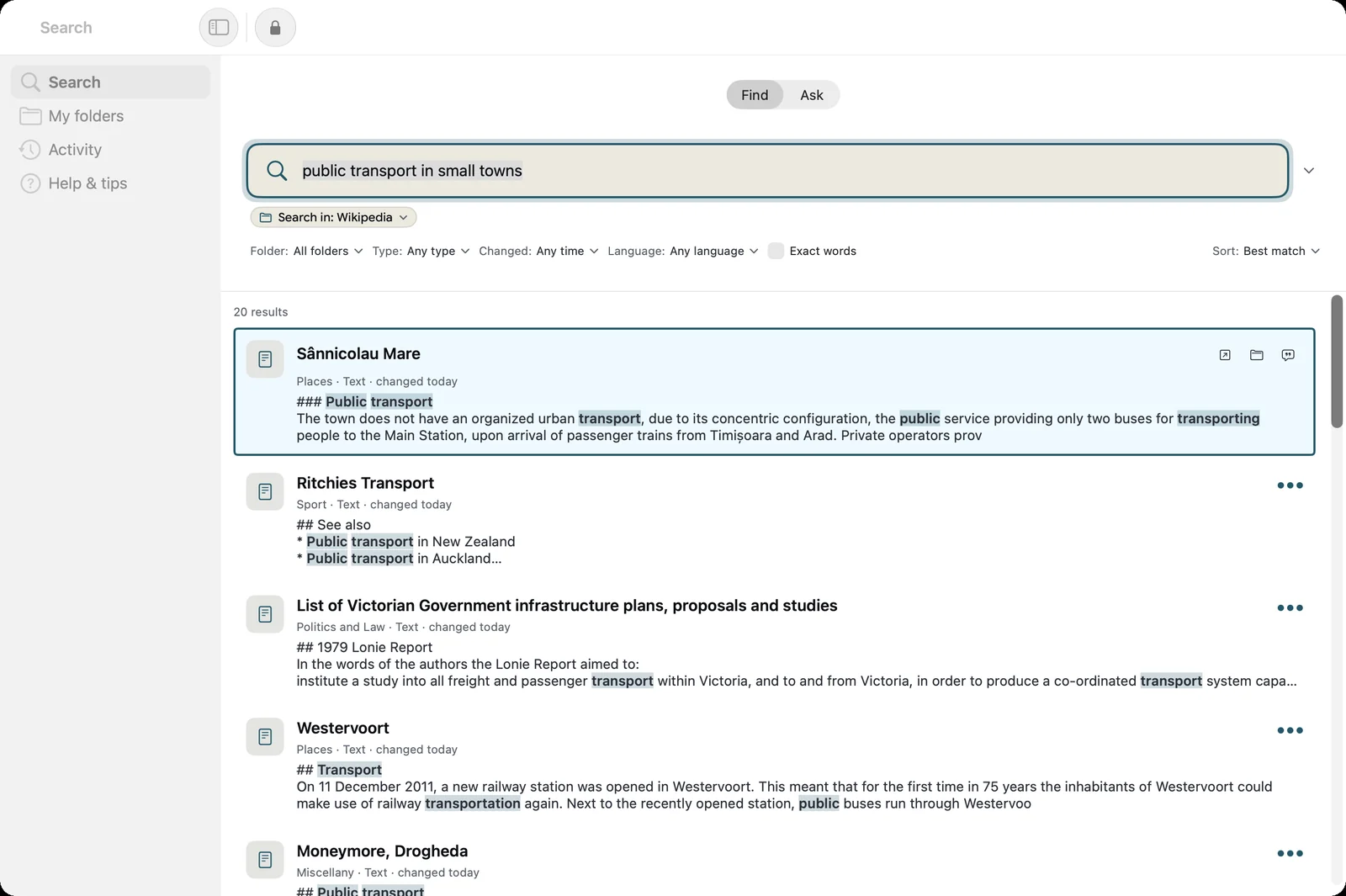Click the results list vertical scrollbar
This screenshot has height=896, width=1346.
(x=1337, y=362)
